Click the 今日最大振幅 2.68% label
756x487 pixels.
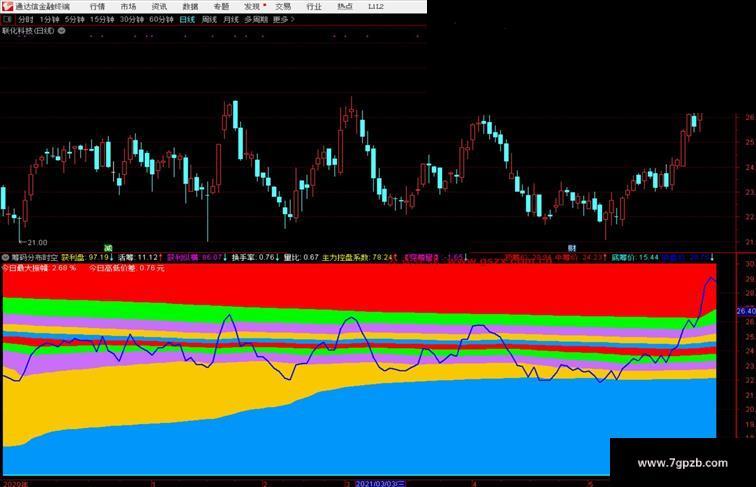[39, 268]
